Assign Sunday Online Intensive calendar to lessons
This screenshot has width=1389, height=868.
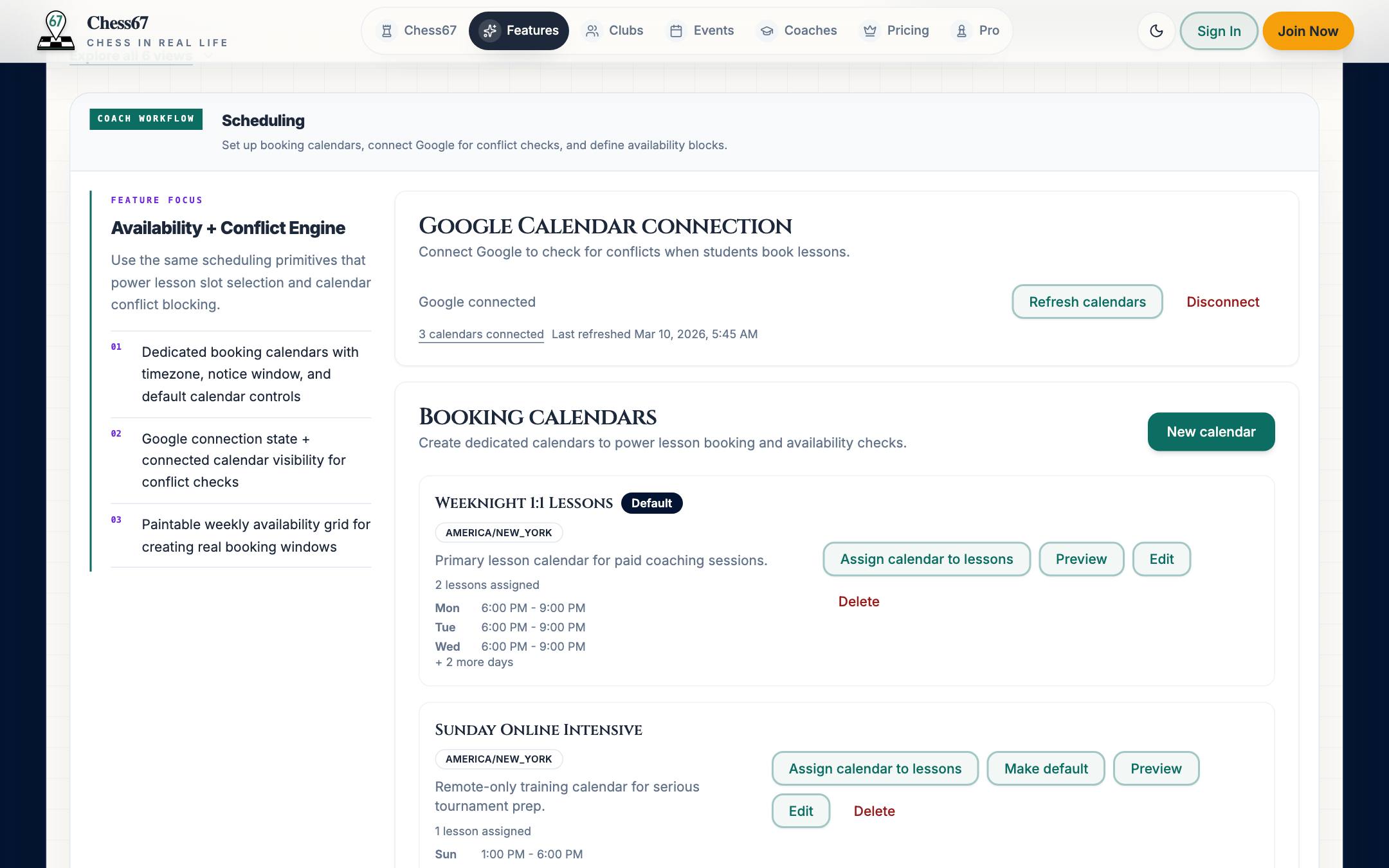[x=875, y=768]
